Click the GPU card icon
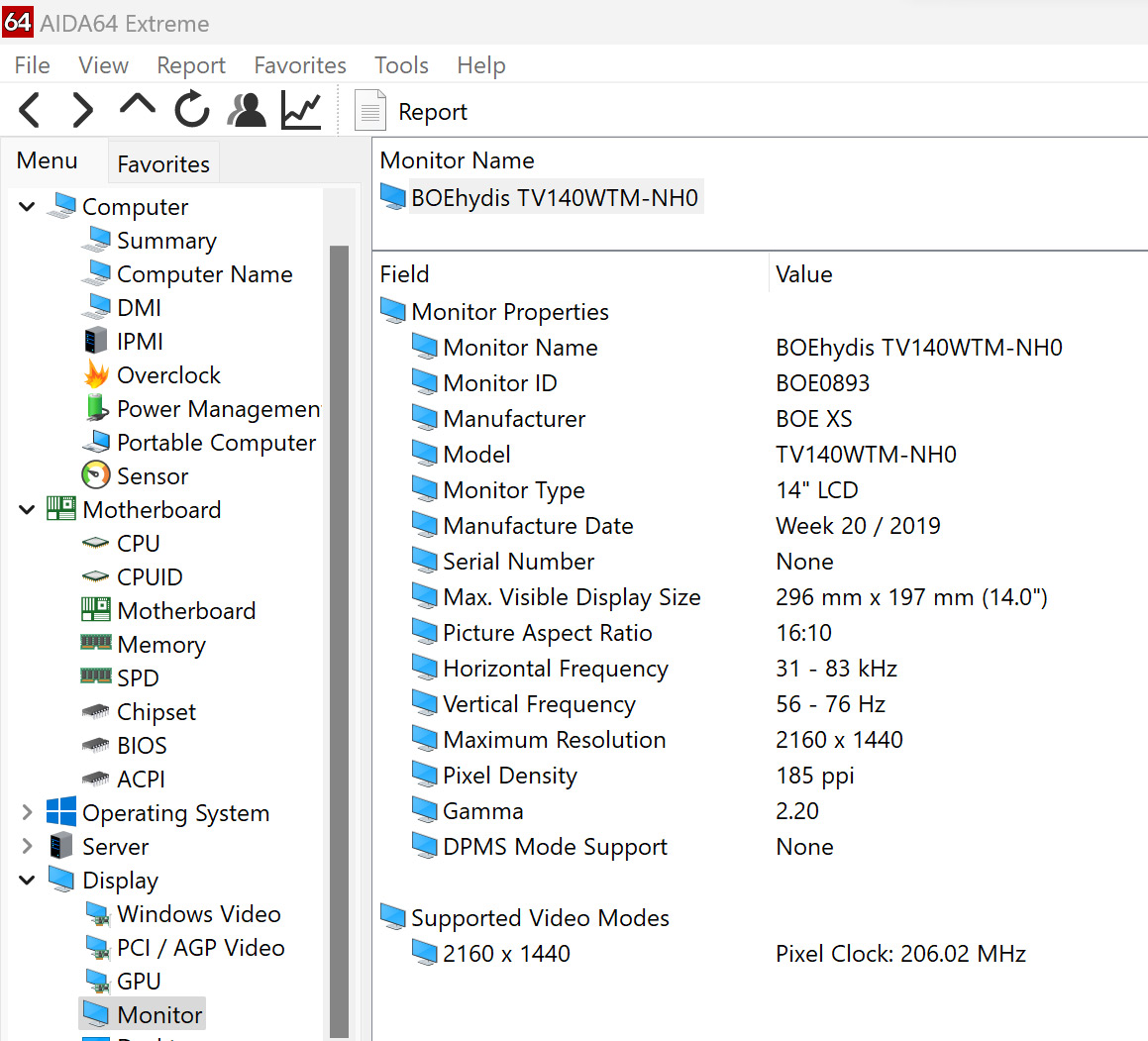The height and width of the screenshot is (1041, 1148). (97, 981)
